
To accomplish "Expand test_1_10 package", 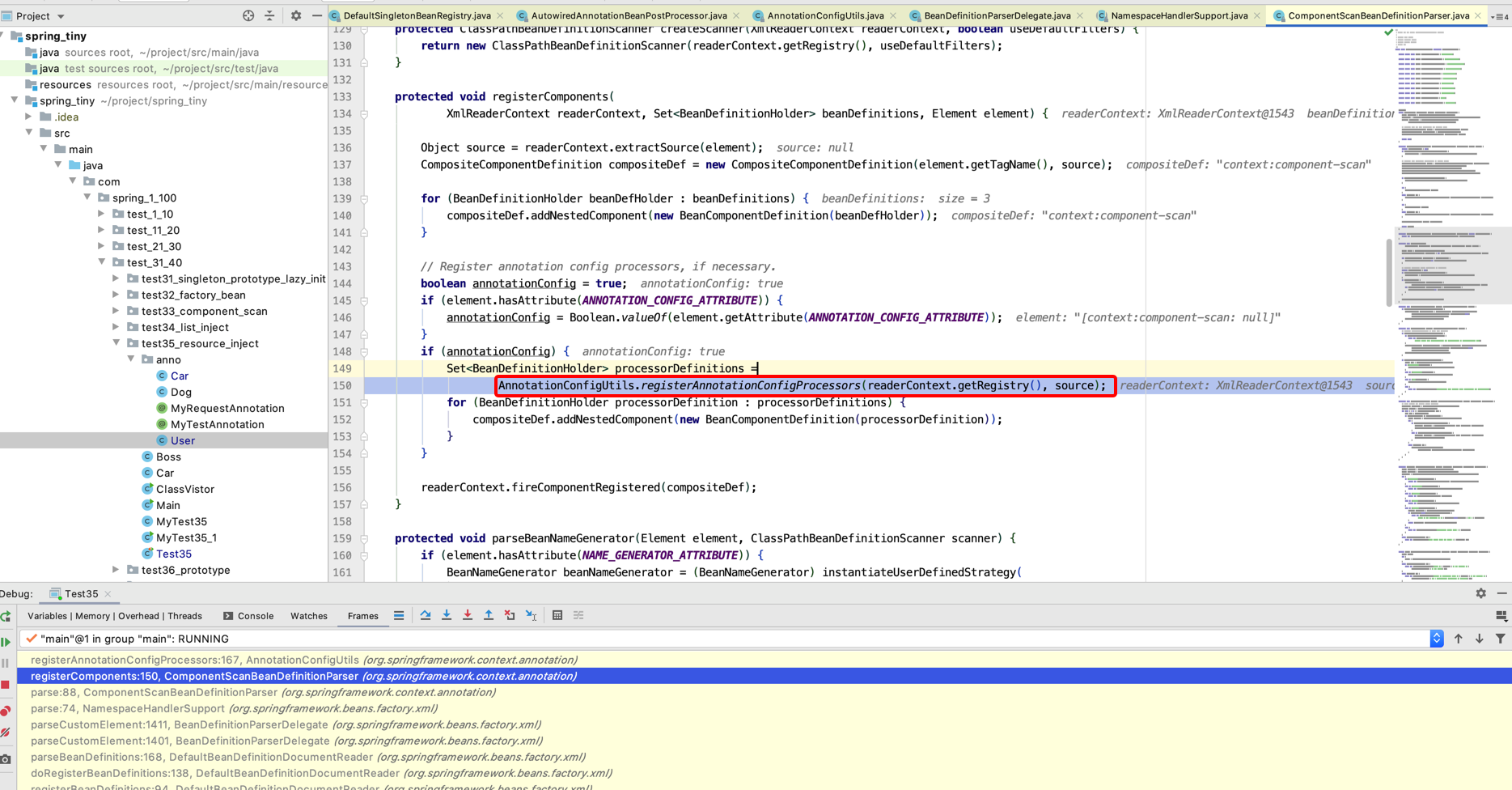I will 102,214.
